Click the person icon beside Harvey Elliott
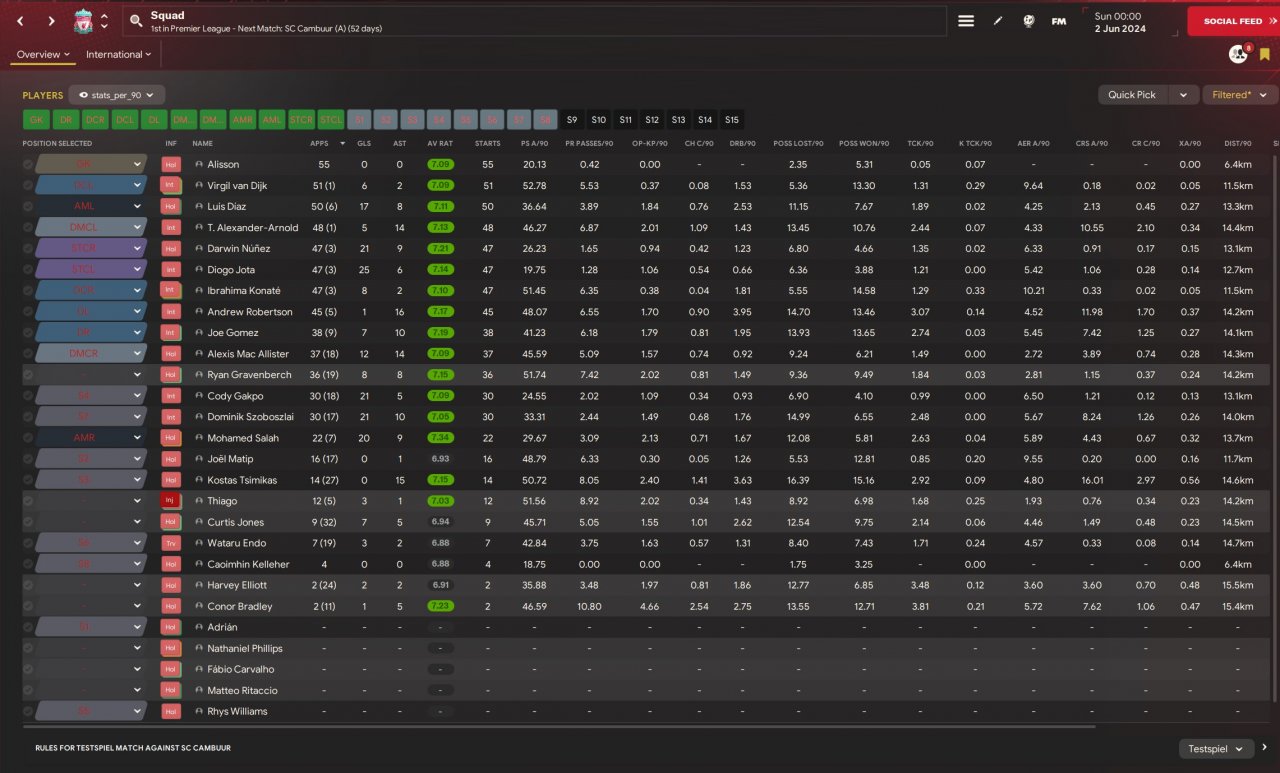The height and width of the screenshot is (773, 1280). [199, 585]
